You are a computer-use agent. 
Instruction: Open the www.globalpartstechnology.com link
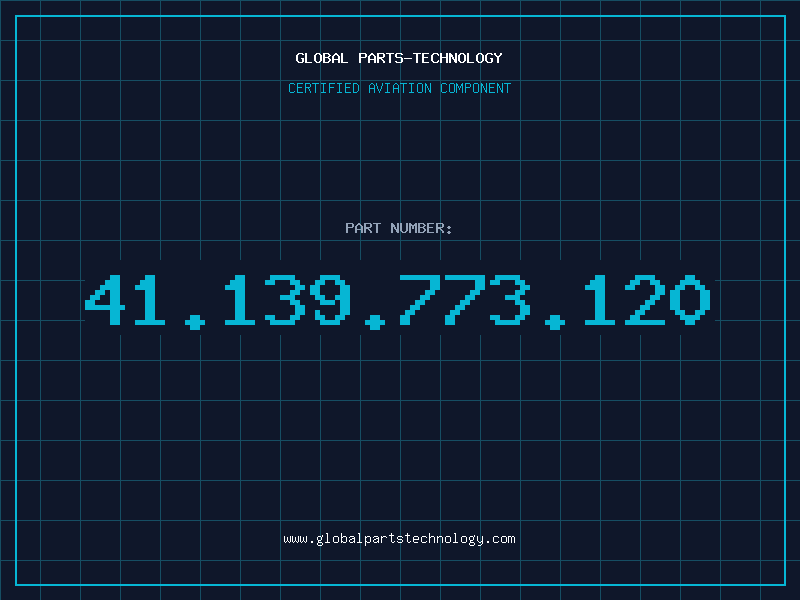pos(399,539)
